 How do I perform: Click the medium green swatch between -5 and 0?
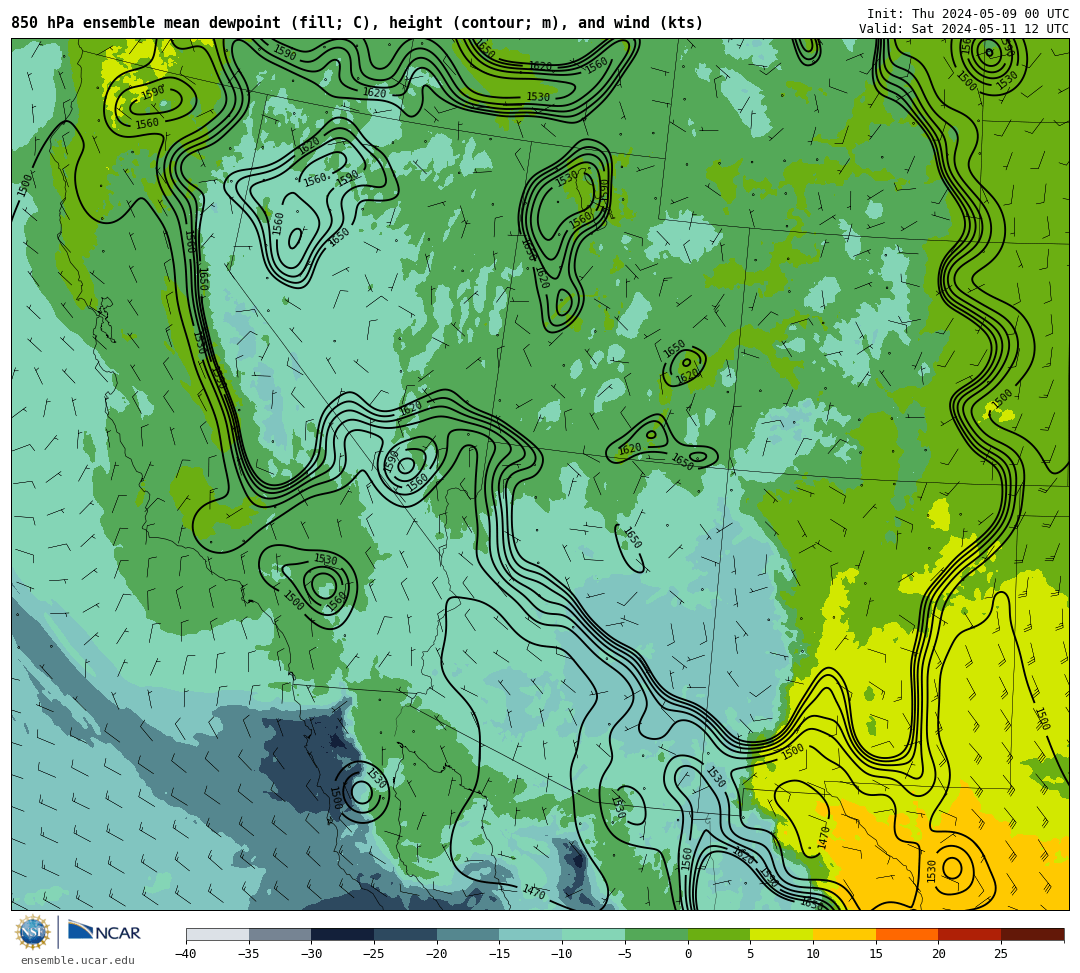tap(656, 934)
